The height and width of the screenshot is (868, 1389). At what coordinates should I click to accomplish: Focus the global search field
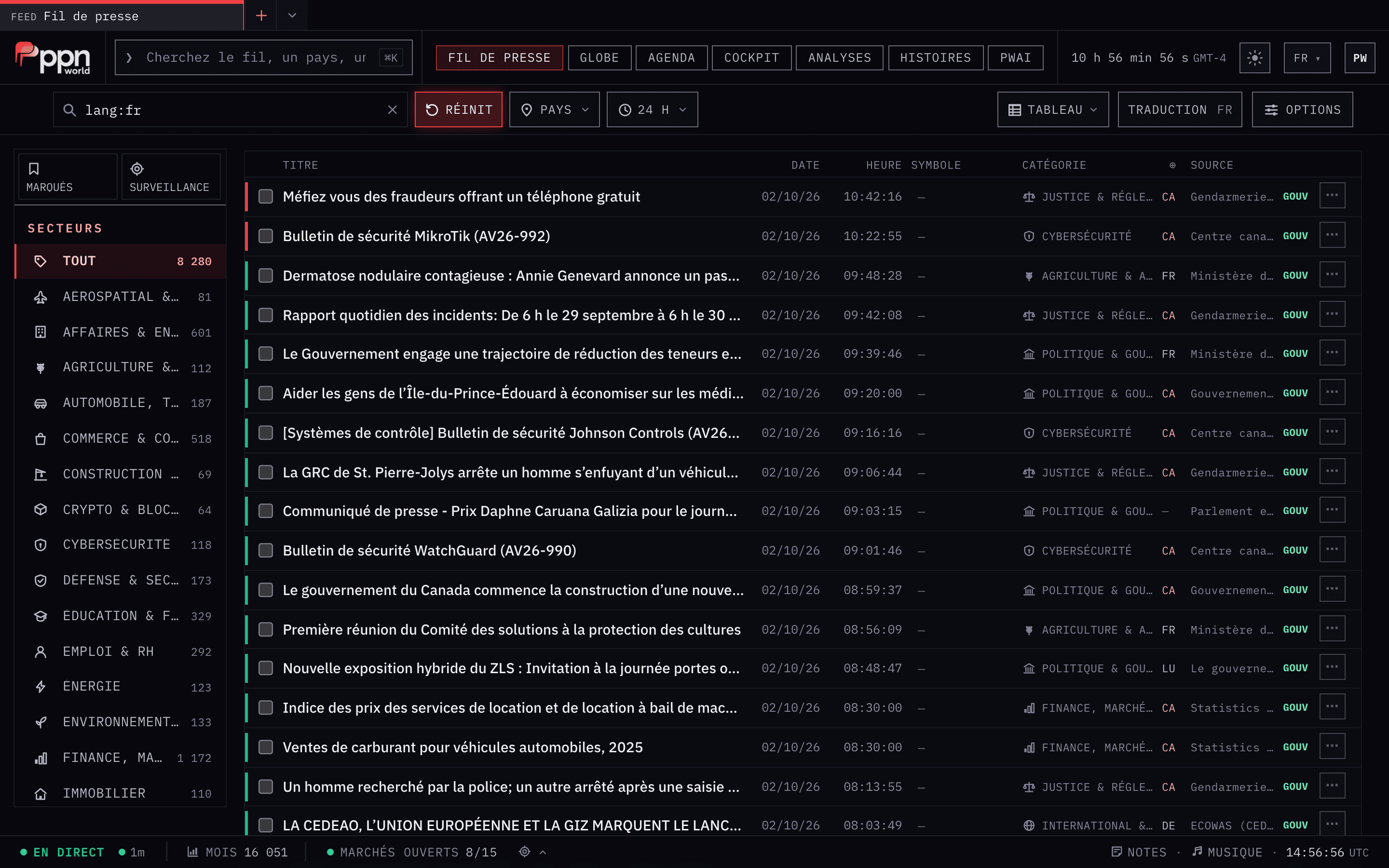pos(263,57)
